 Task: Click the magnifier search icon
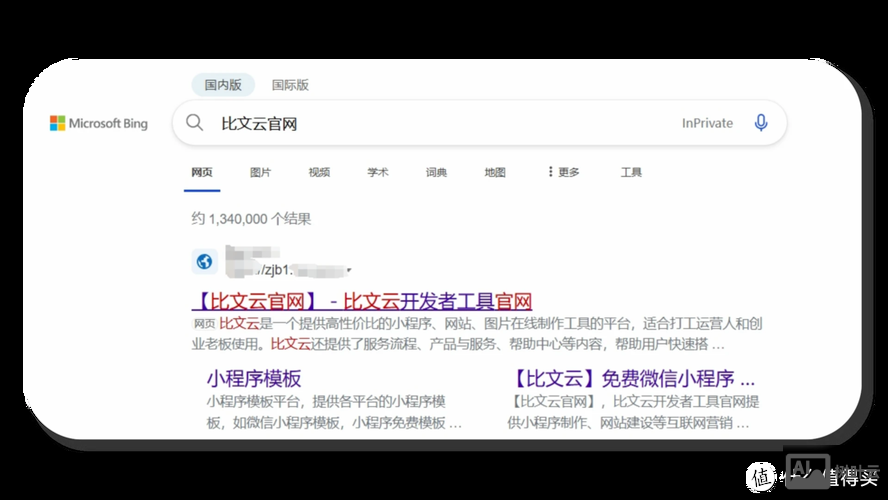(x=194, y=122)
